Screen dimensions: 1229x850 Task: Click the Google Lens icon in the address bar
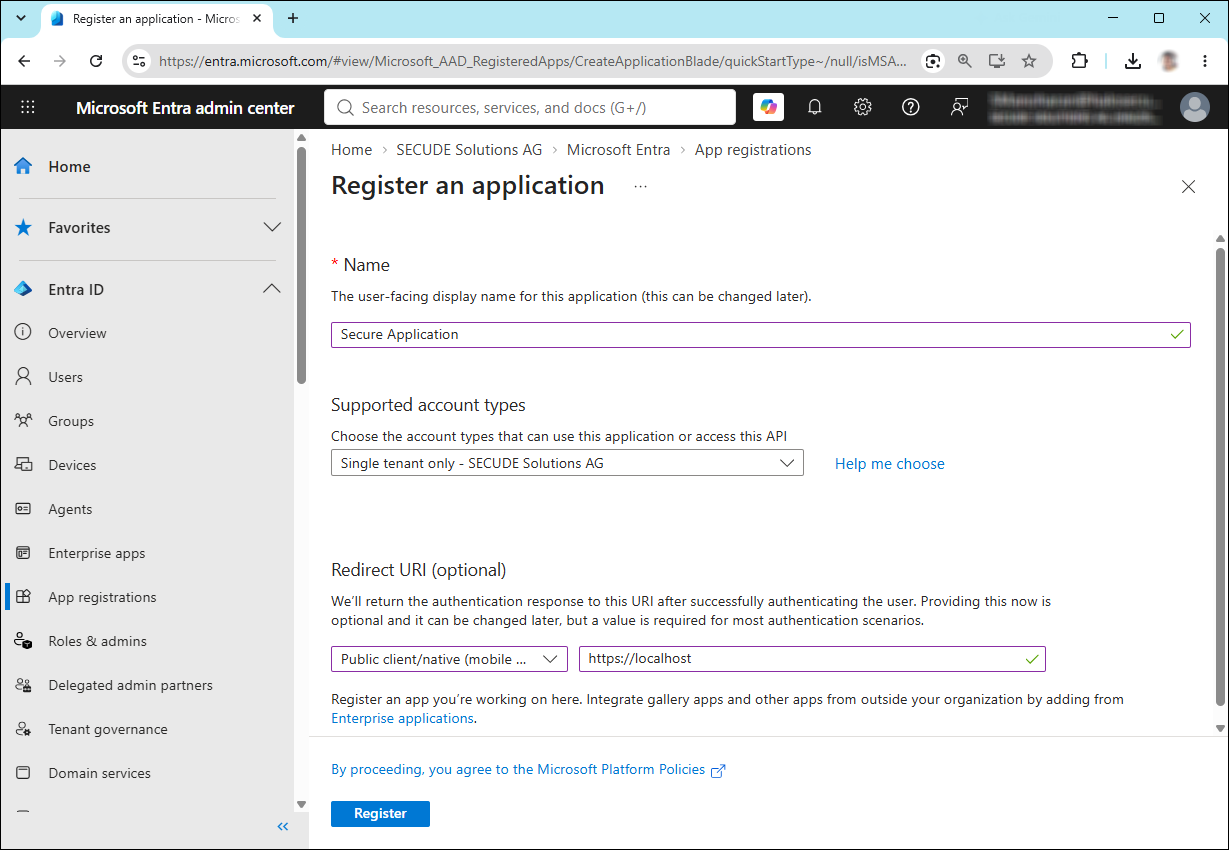(933, 61)
